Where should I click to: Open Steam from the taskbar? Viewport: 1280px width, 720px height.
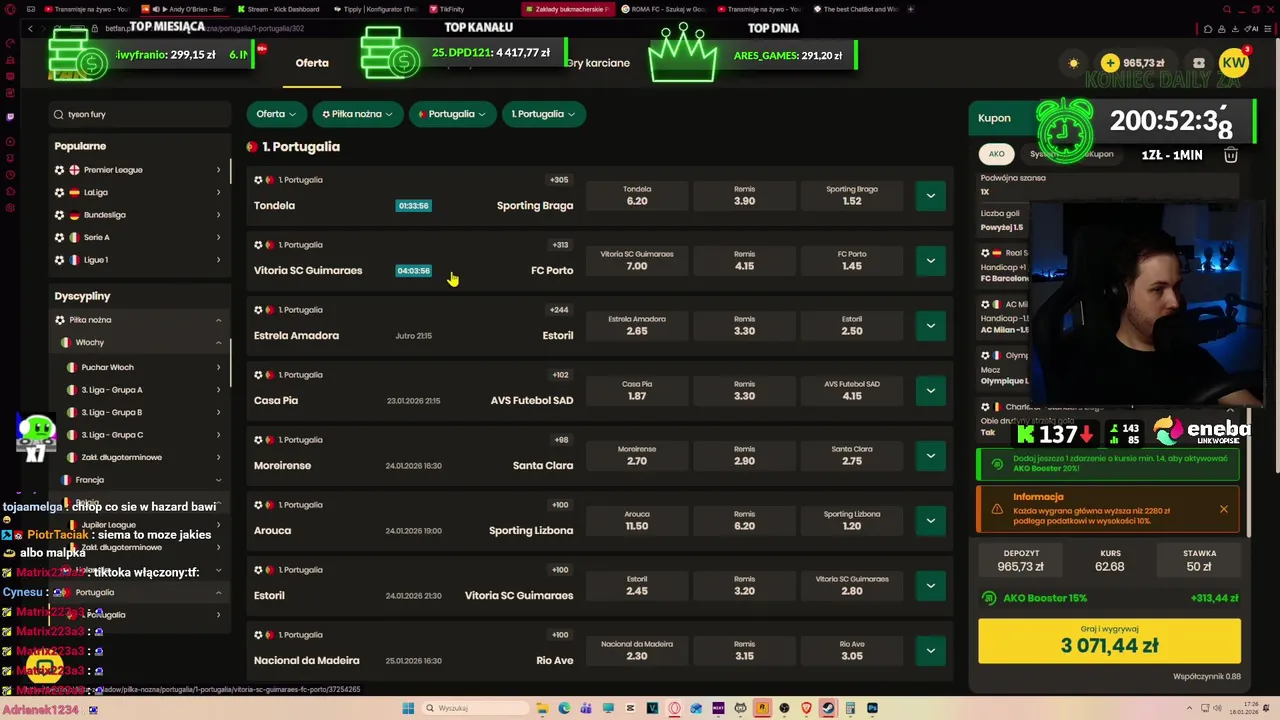pos(828,708)
